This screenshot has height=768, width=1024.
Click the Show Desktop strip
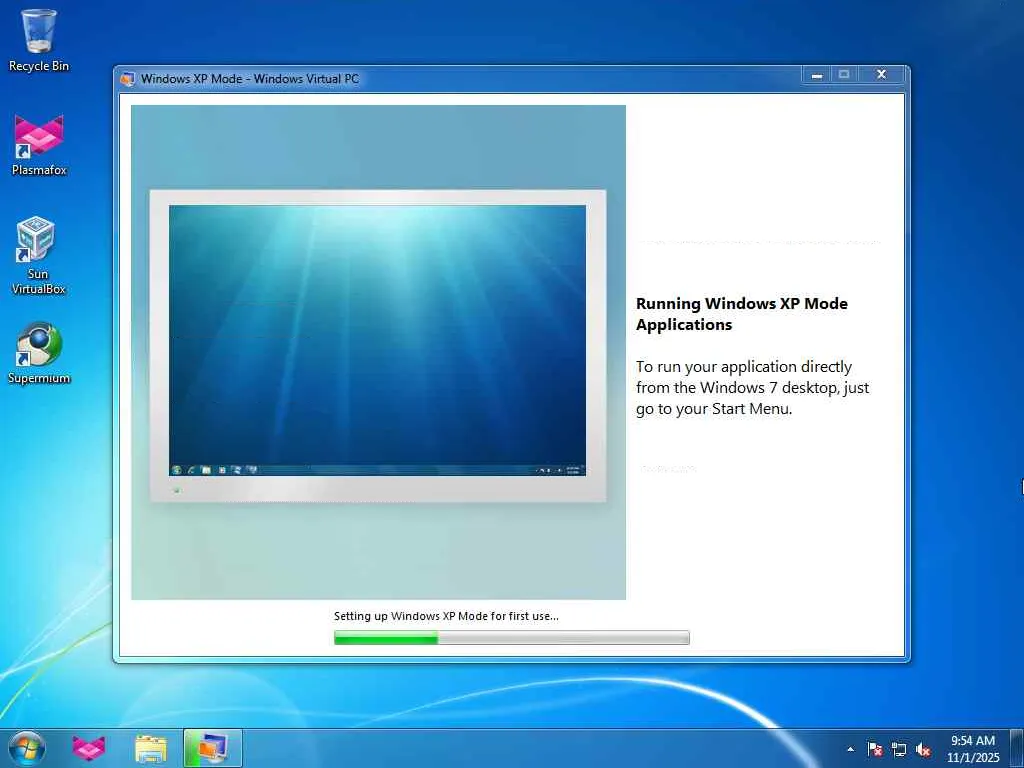(1017, 748)
